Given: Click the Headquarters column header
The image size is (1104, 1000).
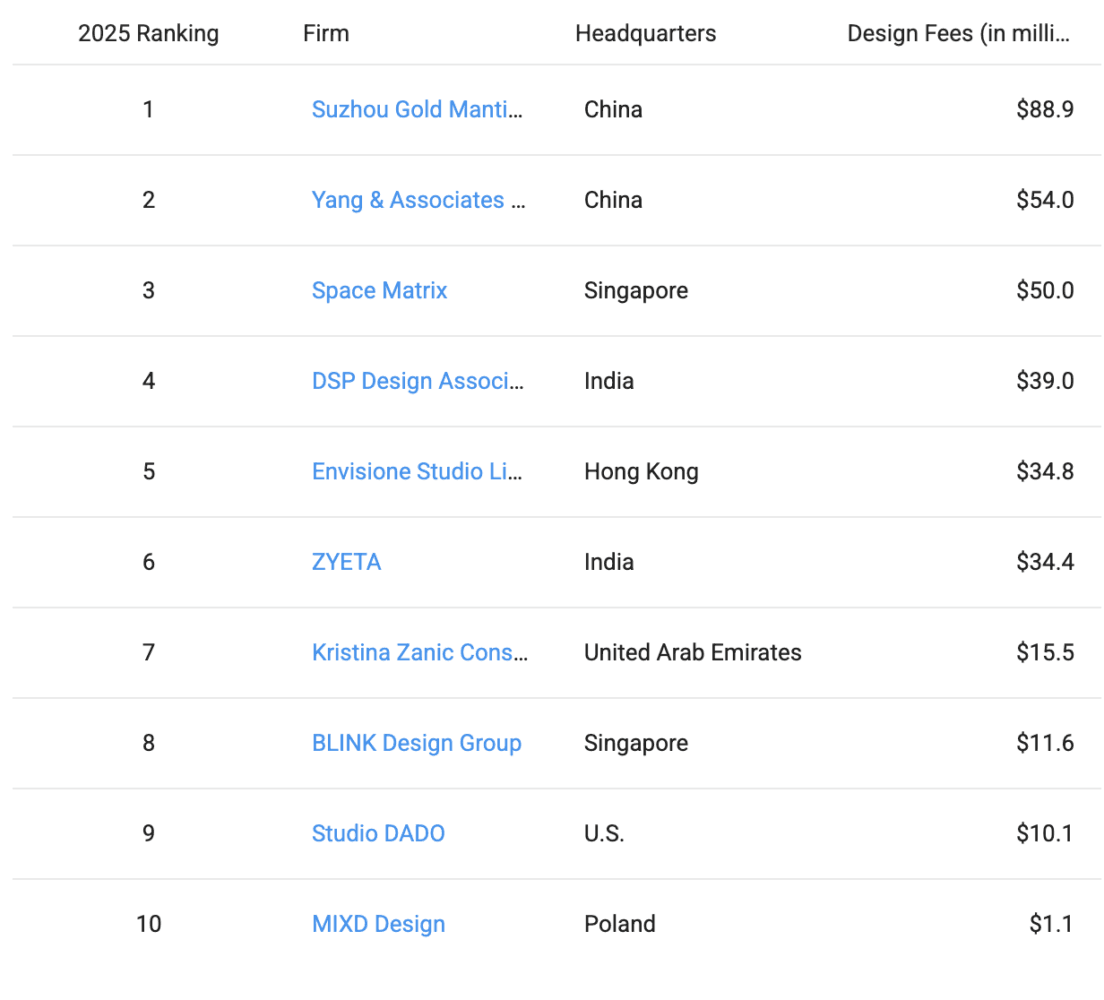Looking at the screenshot, I should click(x=646, y=33).
